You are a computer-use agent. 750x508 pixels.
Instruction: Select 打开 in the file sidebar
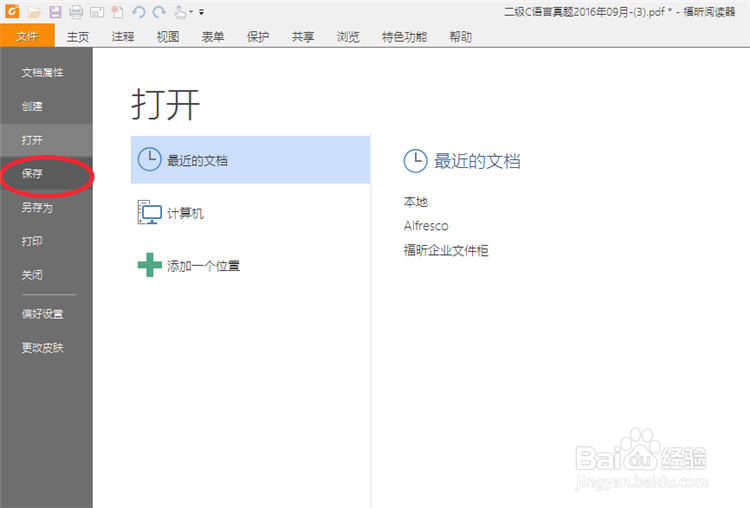click(46, 140)
